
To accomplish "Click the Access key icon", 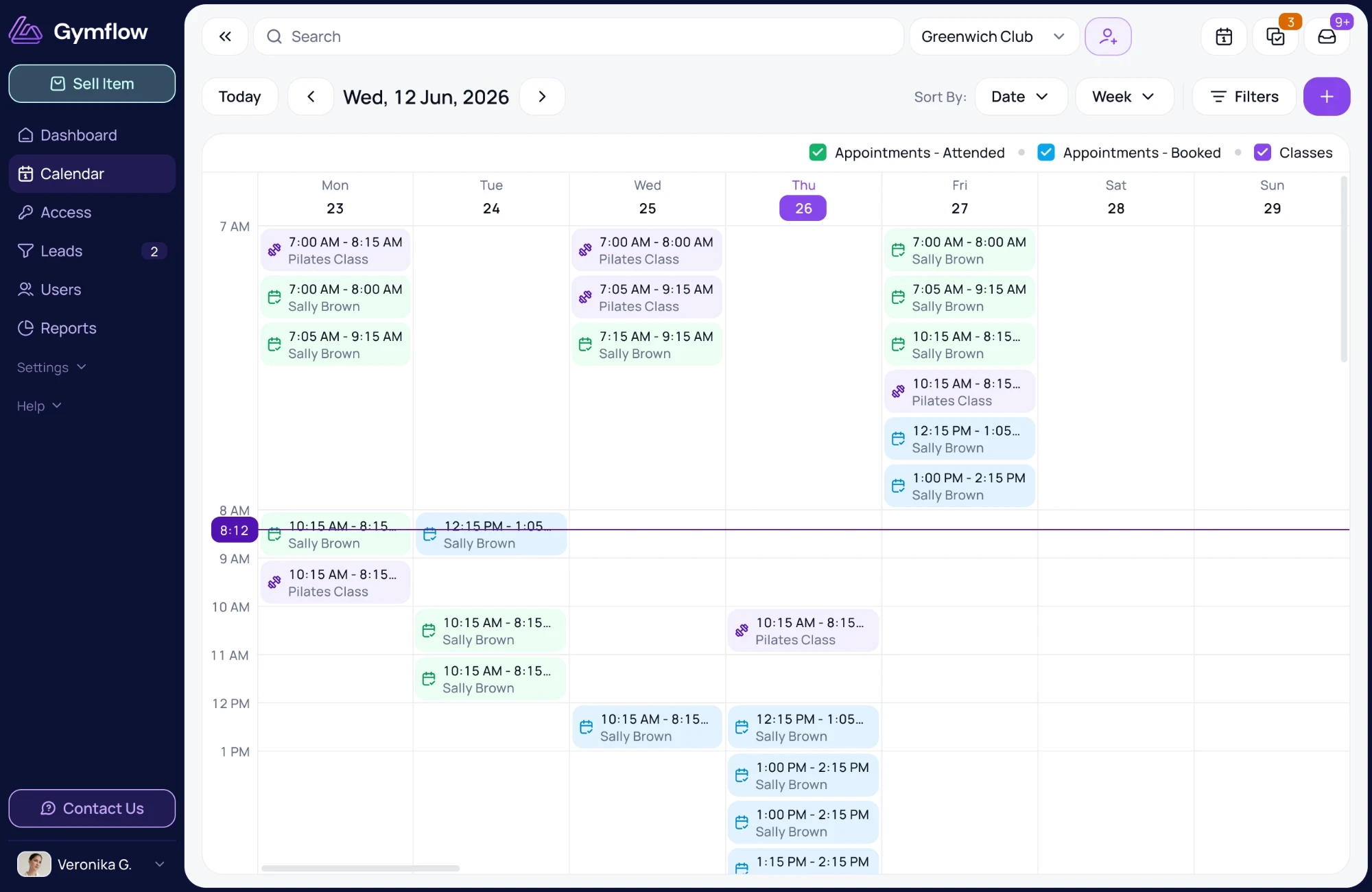I will point(25,212).
